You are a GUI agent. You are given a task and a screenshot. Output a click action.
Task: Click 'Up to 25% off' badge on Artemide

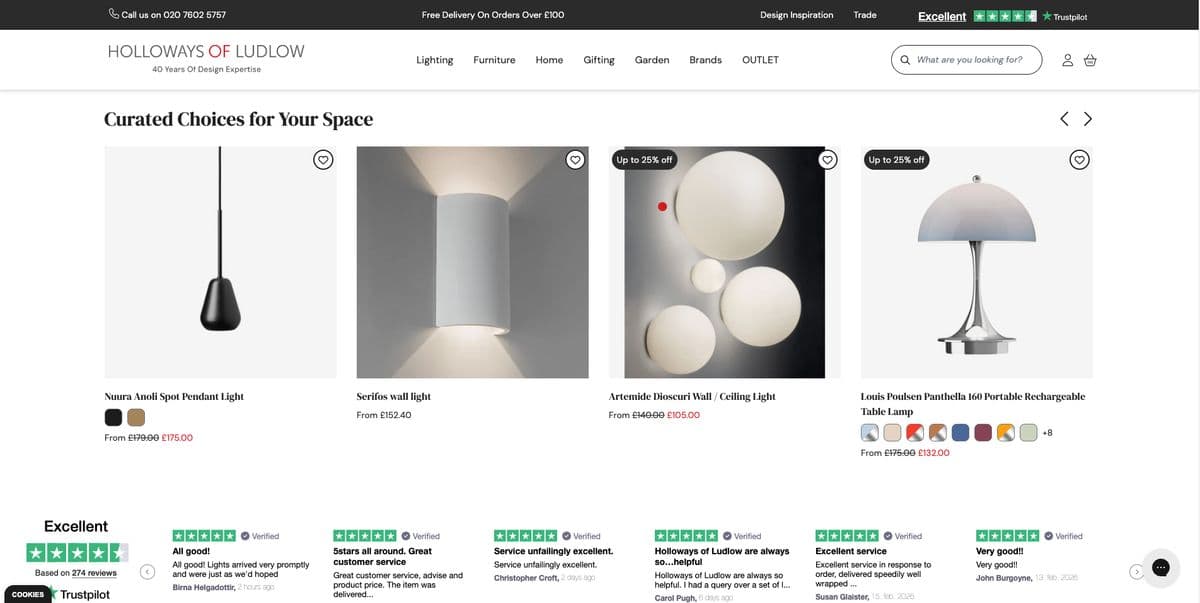(644, 160)
